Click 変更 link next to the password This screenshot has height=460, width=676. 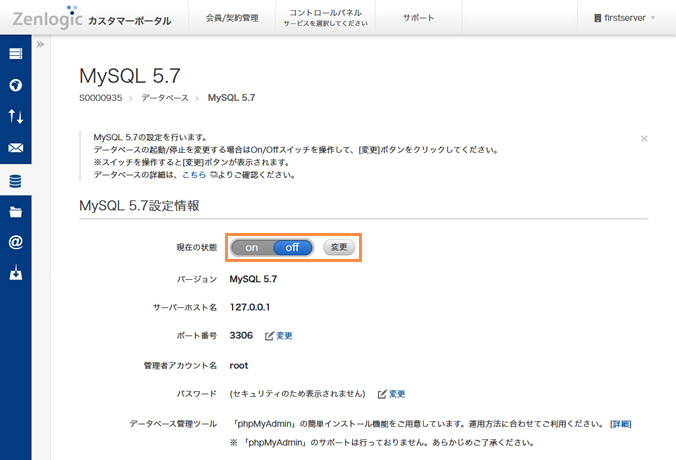point(391,394)
